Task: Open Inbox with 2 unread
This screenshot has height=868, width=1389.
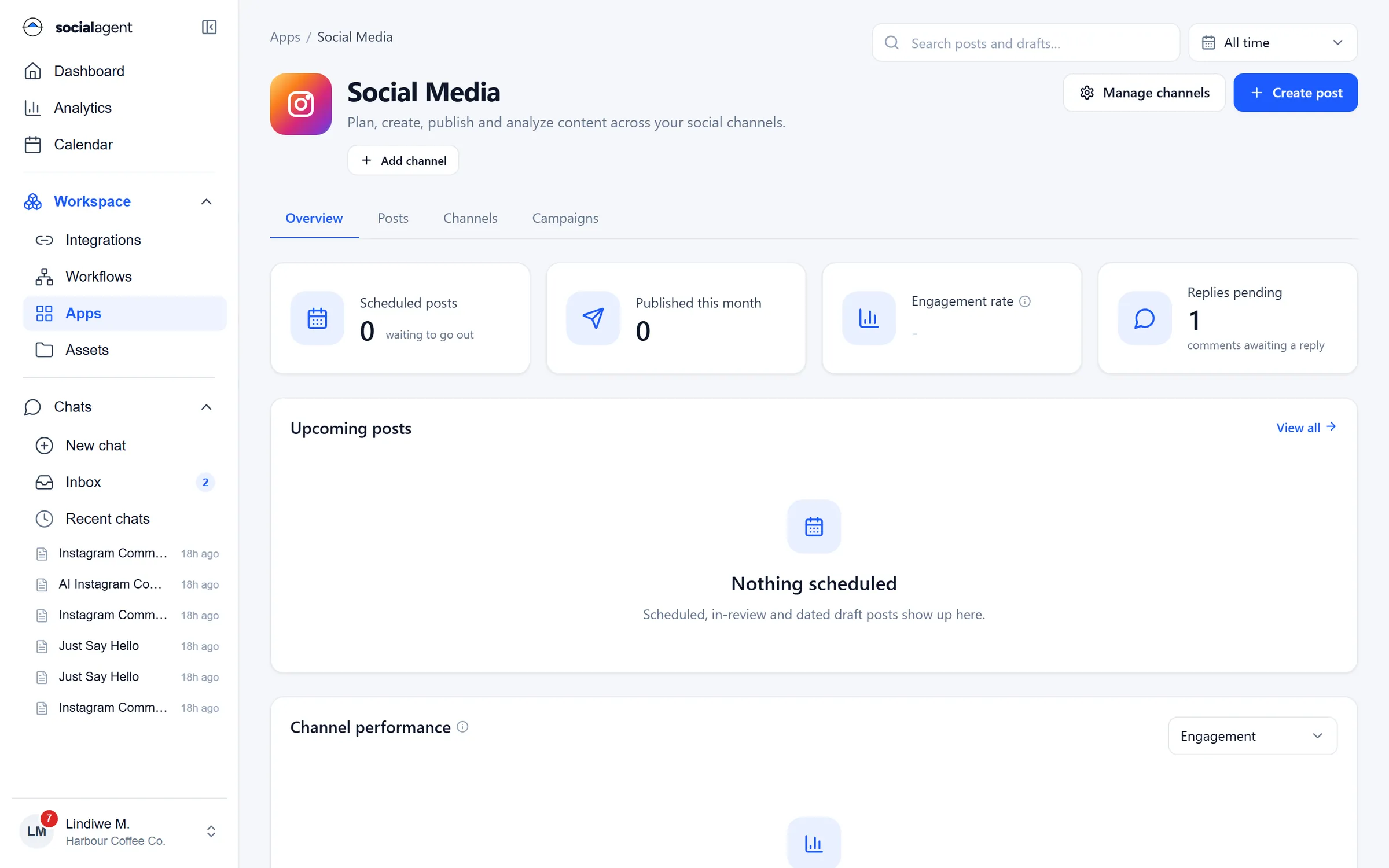Action: tap(125, 482)
